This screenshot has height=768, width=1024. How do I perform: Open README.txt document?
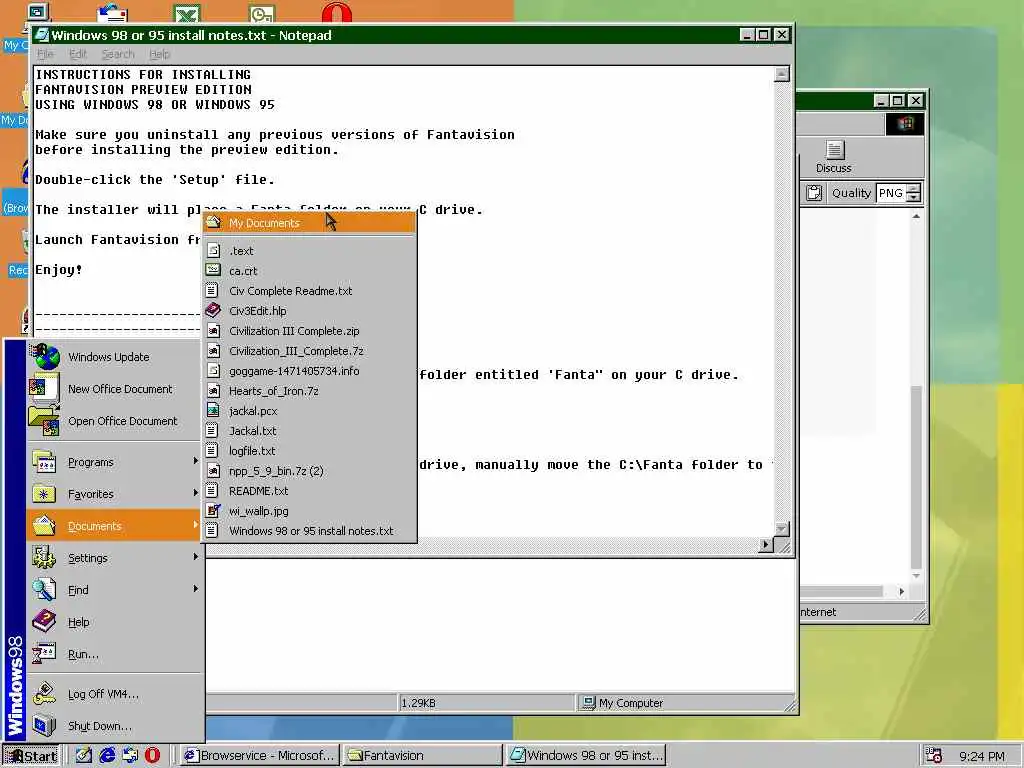point(309,491)
